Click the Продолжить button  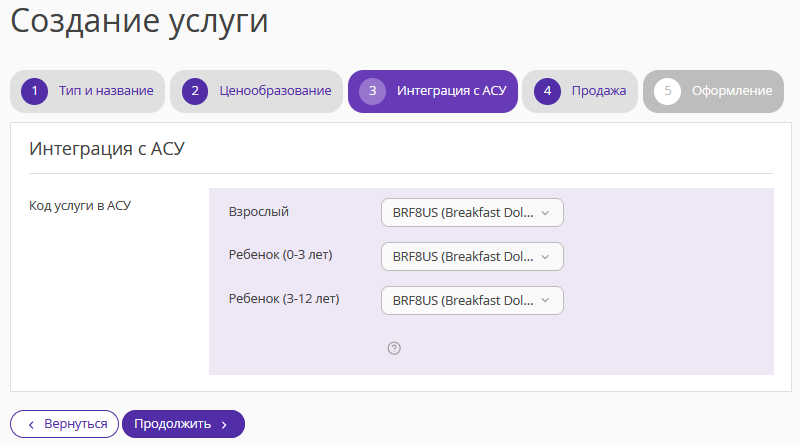tap(183, 424)
